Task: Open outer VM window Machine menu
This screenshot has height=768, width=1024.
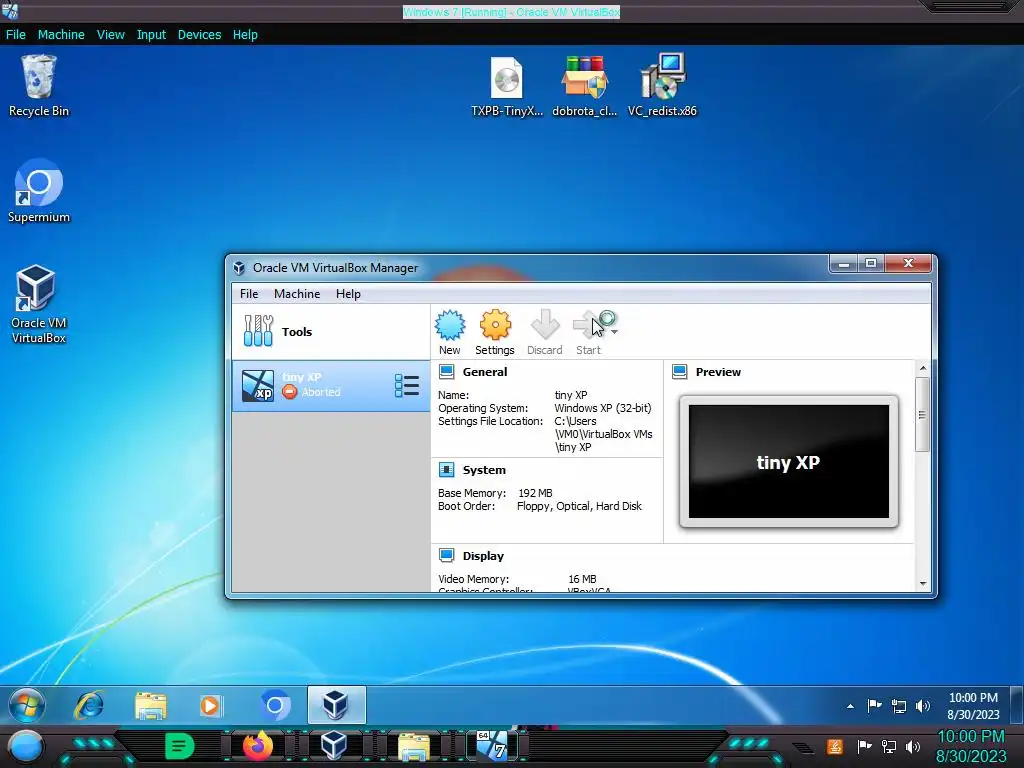Action: coord(61,35)
